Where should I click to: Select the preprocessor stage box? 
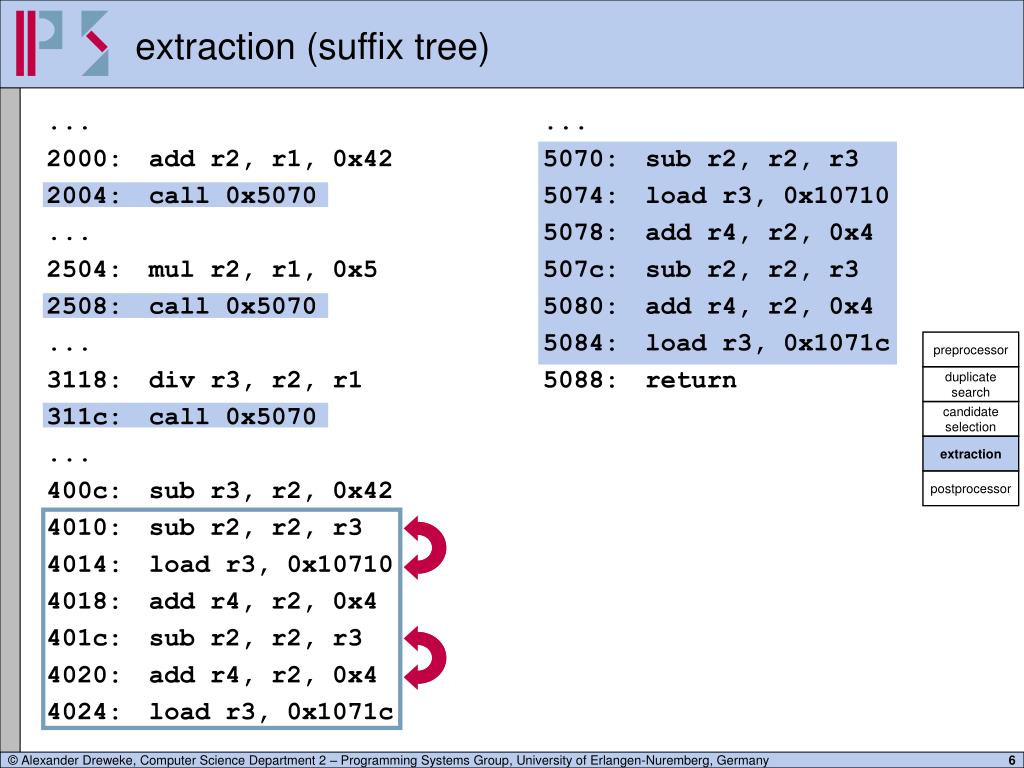pos(970,350)
